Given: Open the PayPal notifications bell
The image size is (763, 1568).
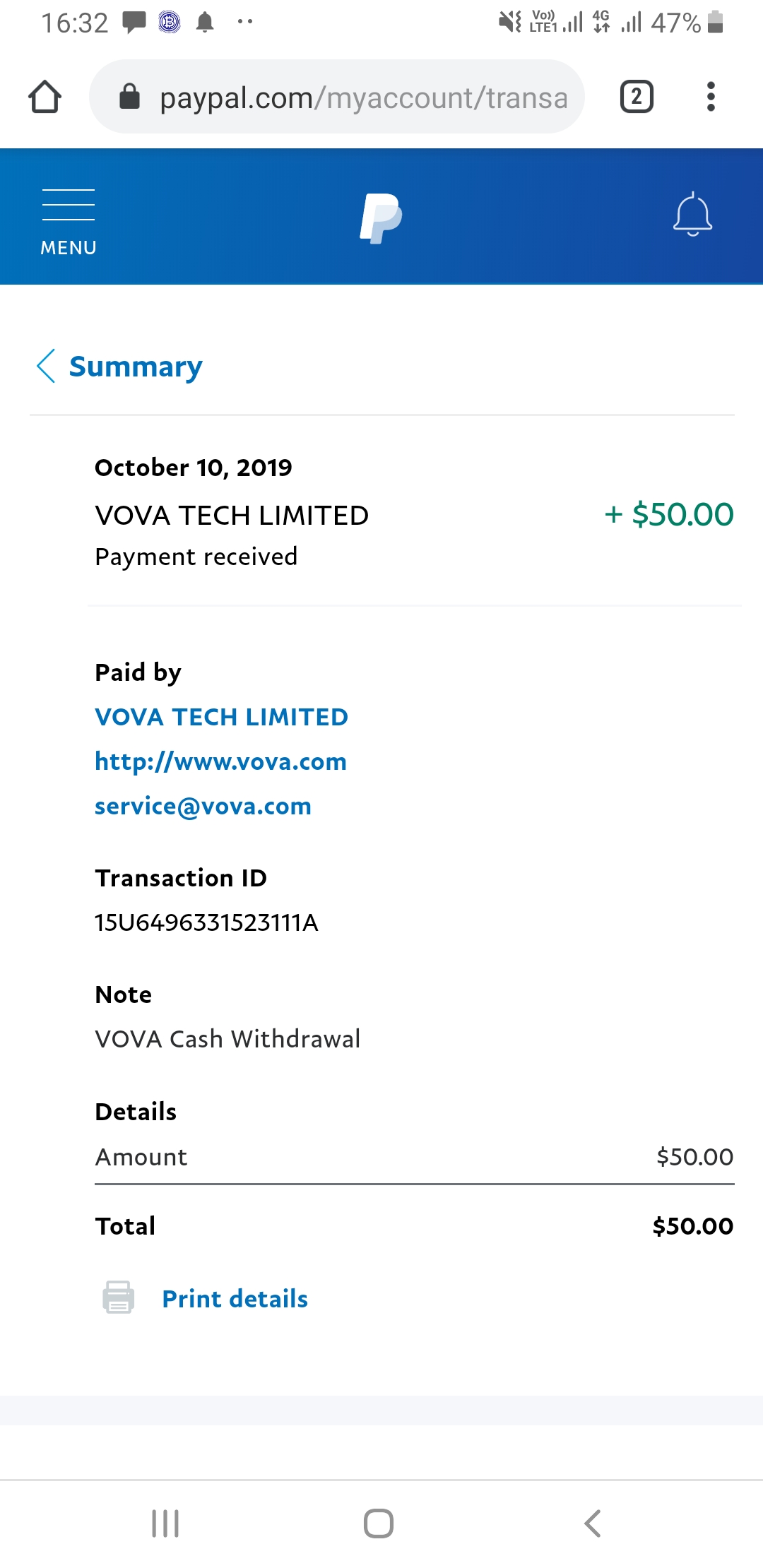Looking at the screenshot, I should pyautogui.click(x=692, y=214).
